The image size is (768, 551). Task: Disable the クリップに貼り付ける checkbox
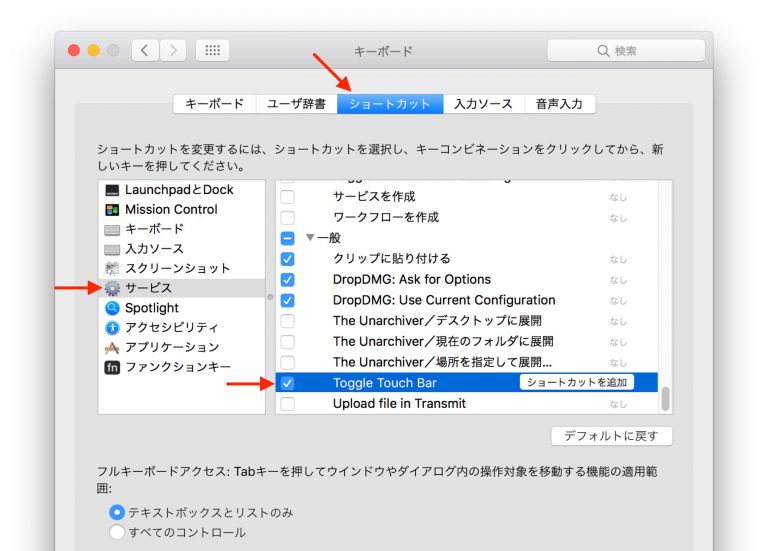pos(288,259)
